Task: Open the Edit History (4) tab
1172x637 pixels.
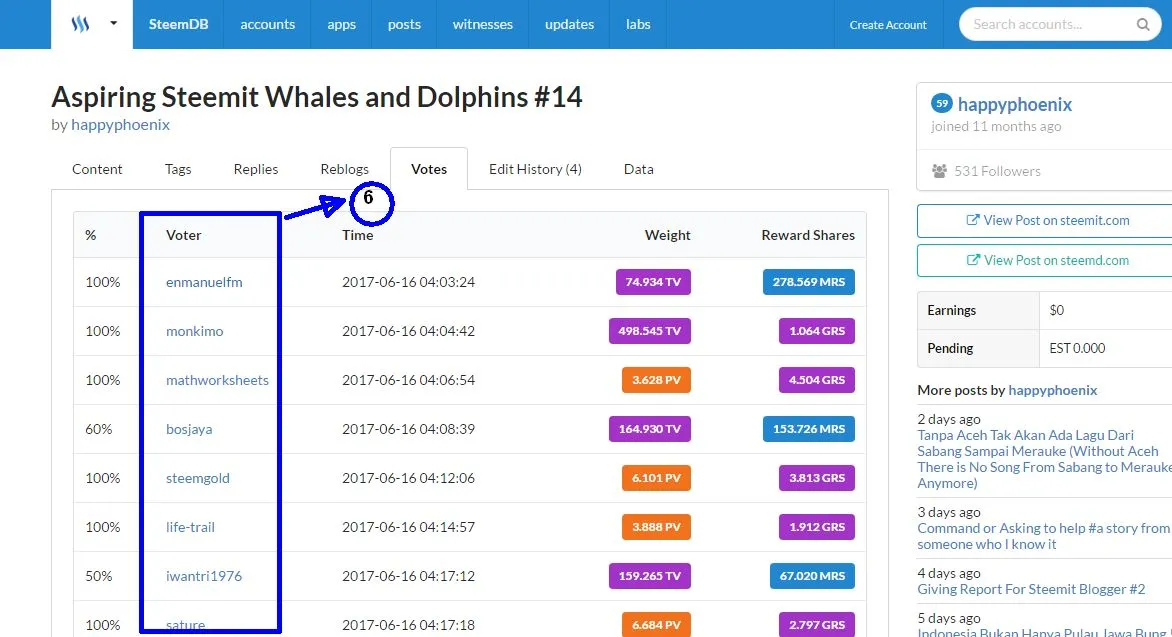Action: click(535, 169)
